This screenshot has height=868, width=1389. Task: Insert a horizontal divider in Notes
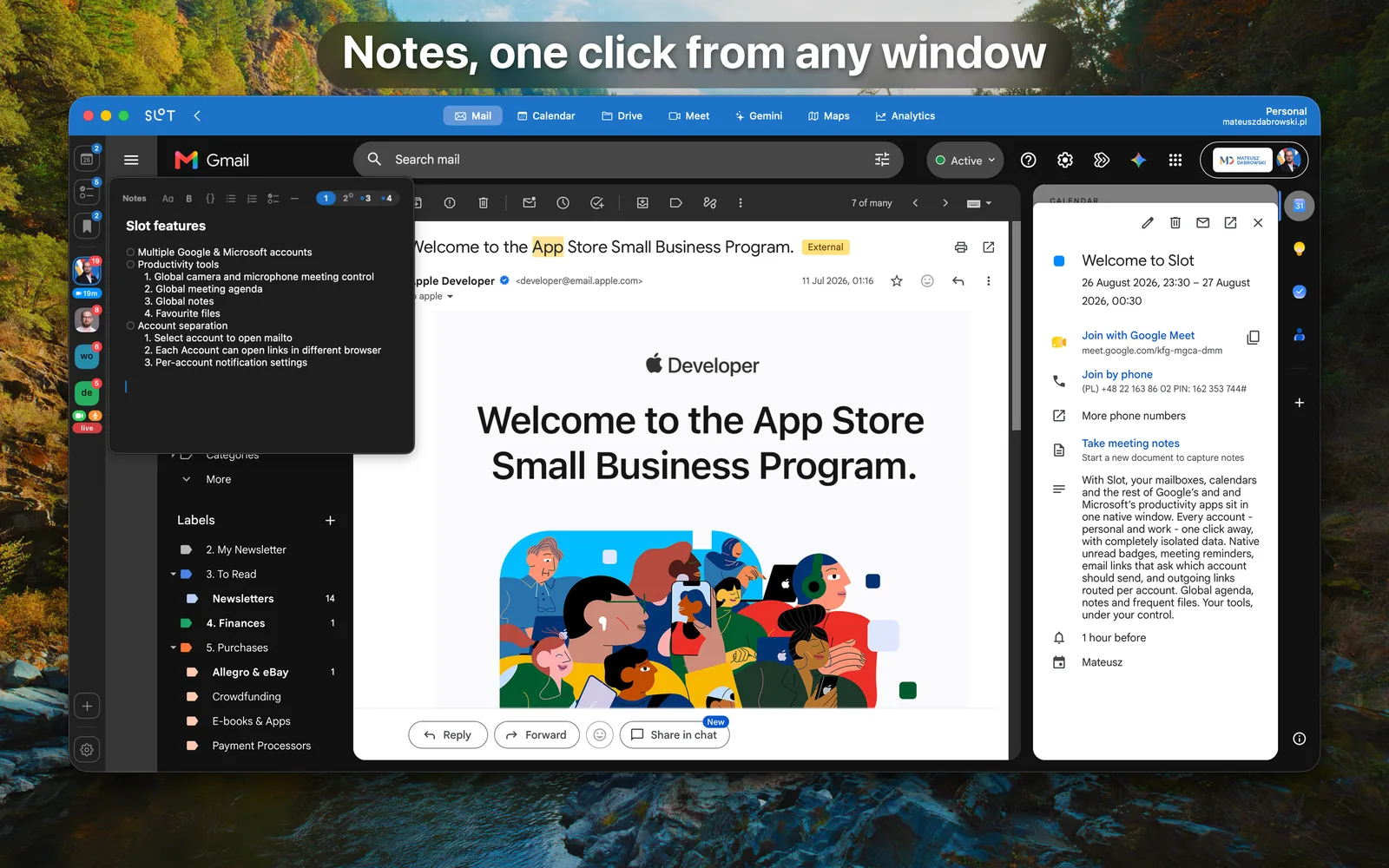[294, 199]
